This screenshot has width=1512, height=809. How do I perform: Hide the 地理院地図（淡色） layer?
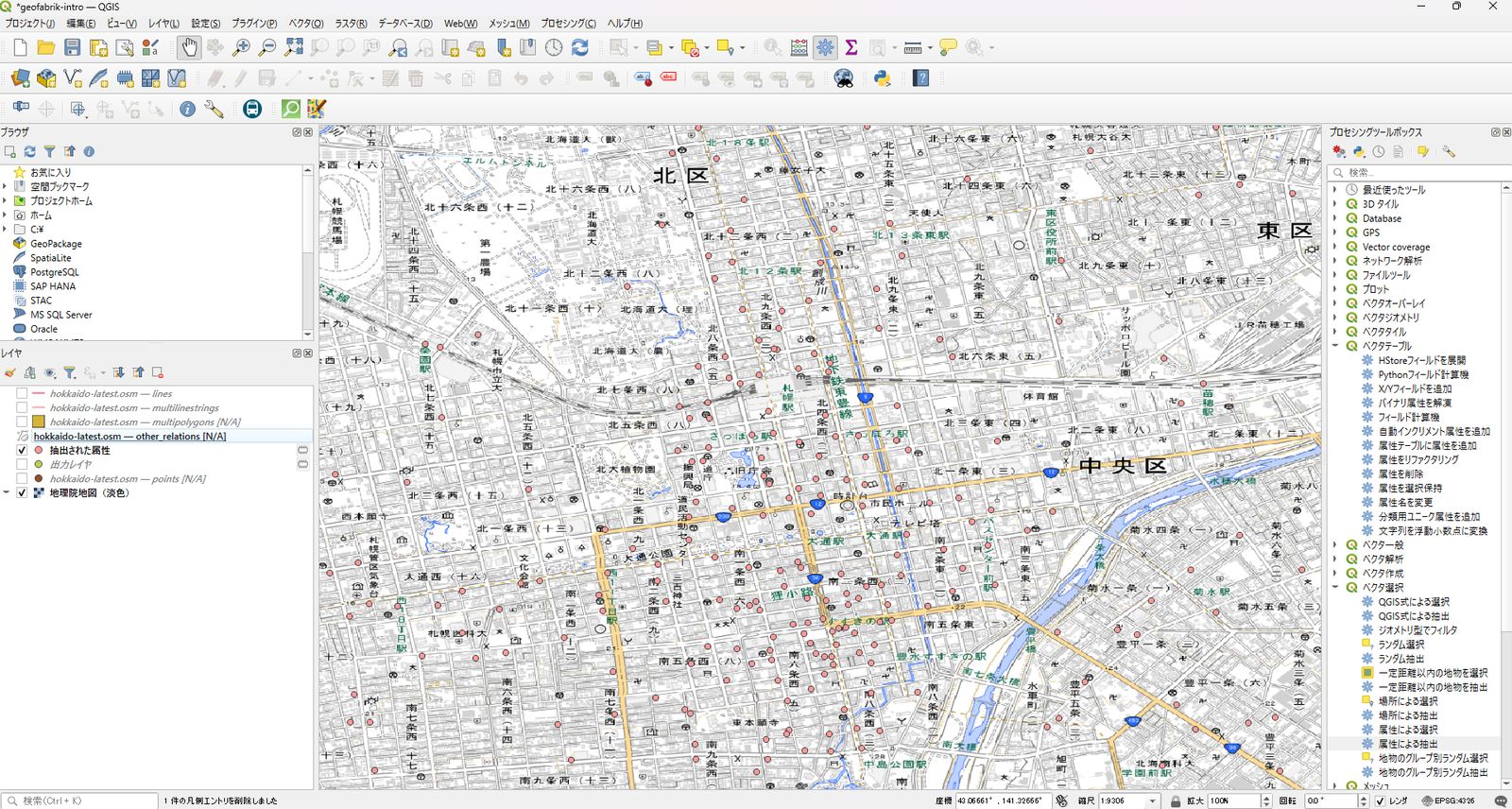point(22,493)
